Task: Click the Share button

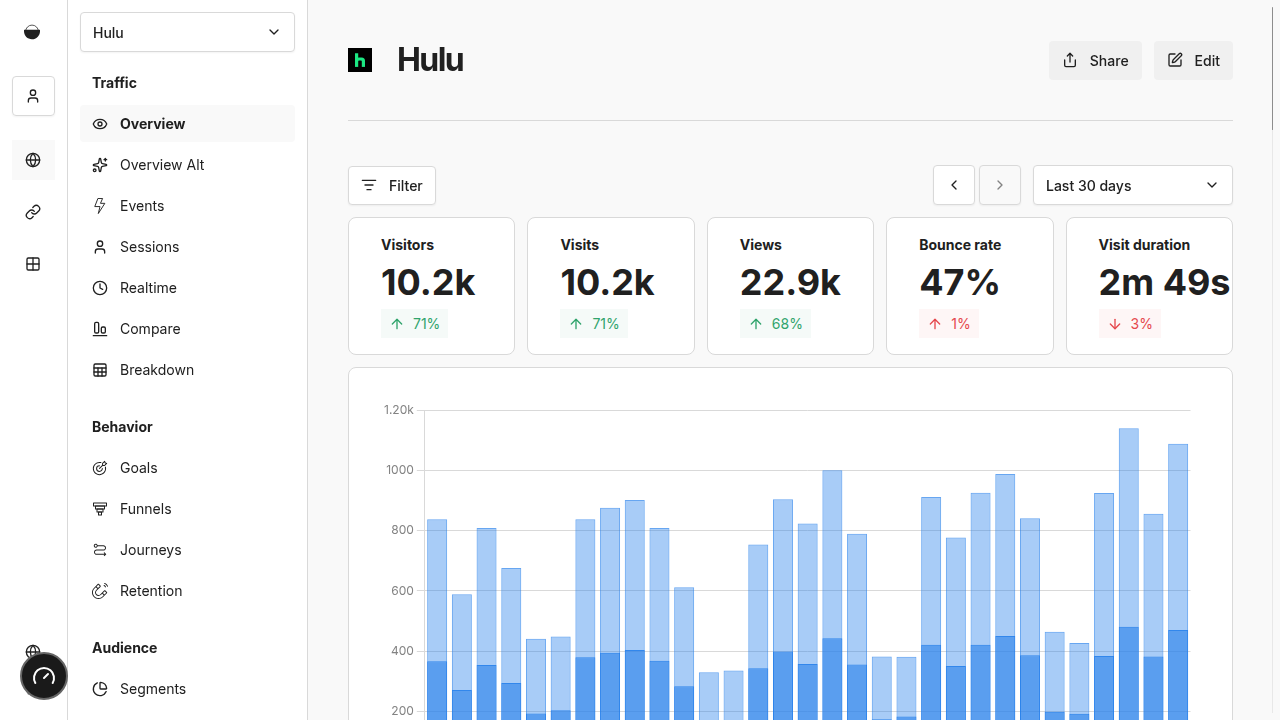Action: [1095, 60]
